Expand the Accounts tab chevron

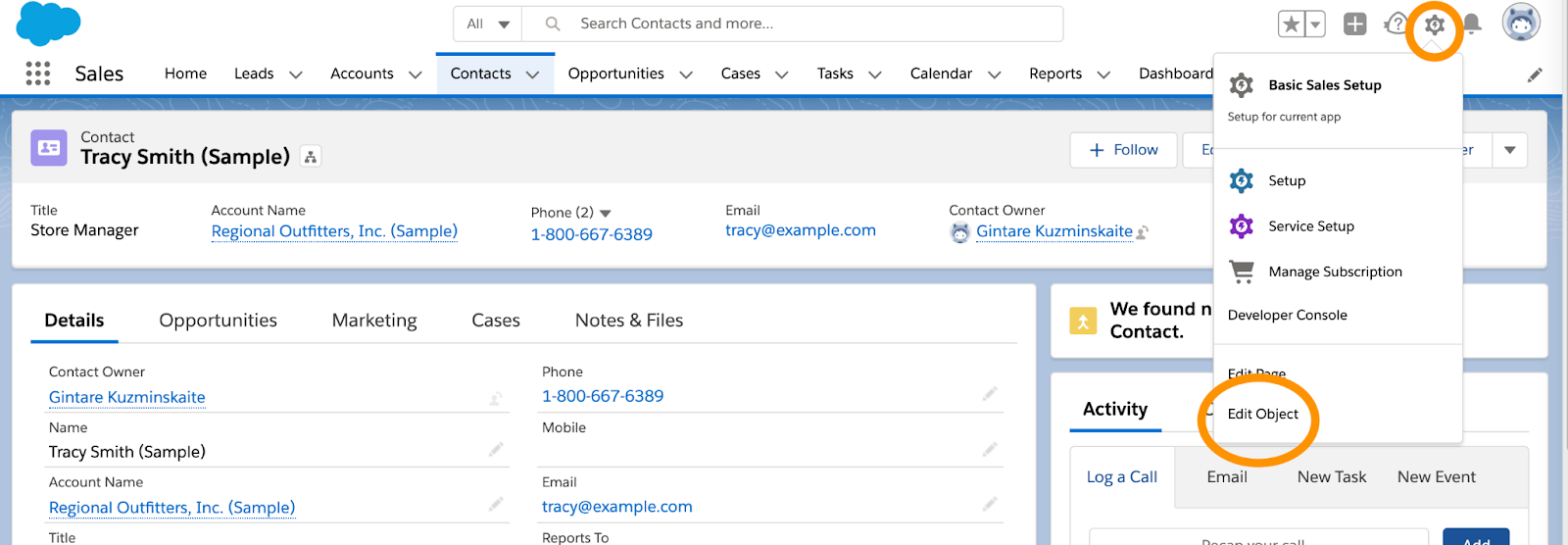point(416,74)
